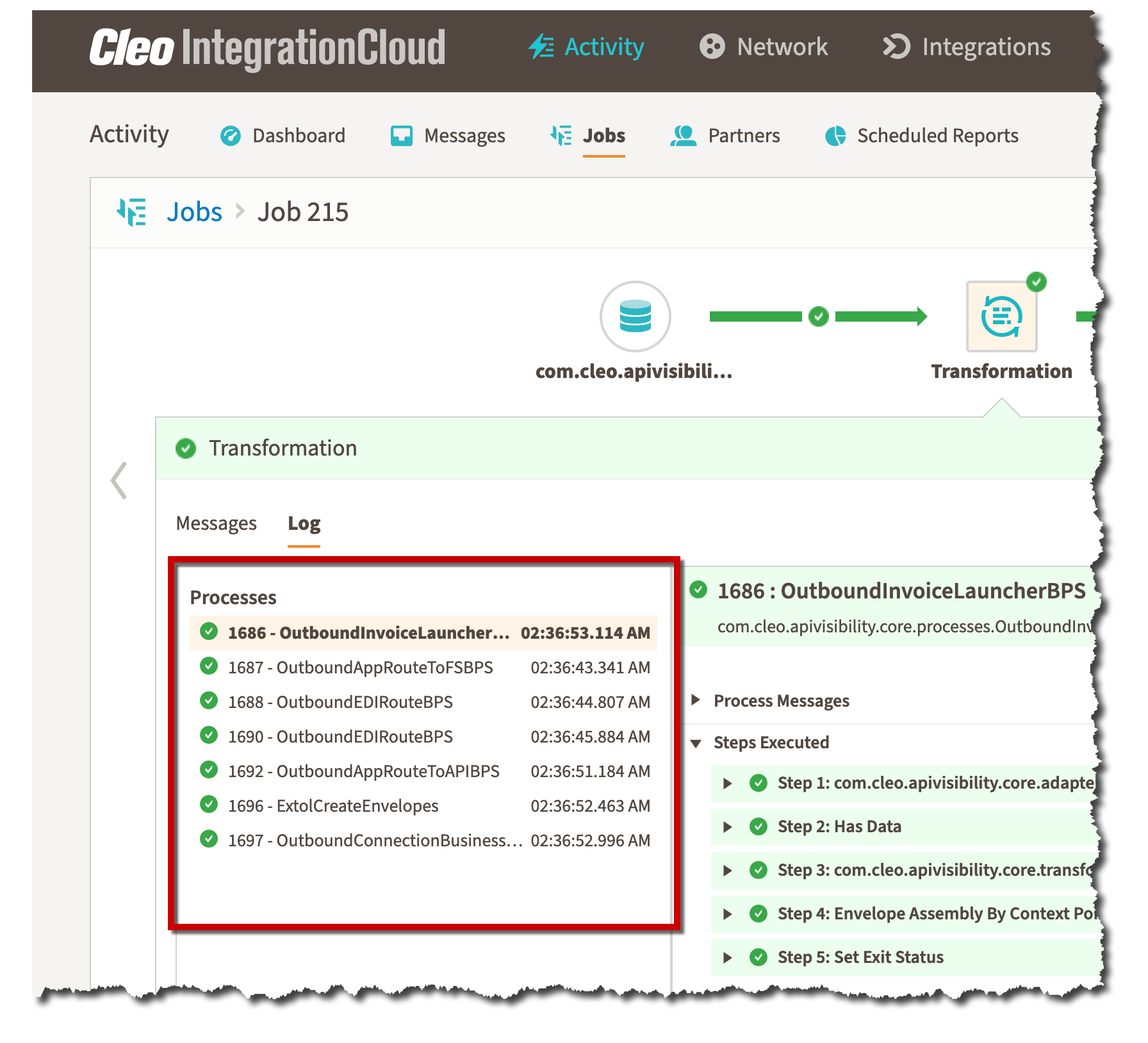The image size is (1148, 1043).
Task: Click check icon next to 1686 : OutboundInvoiceLauncherBPS title
Action: 698,589
